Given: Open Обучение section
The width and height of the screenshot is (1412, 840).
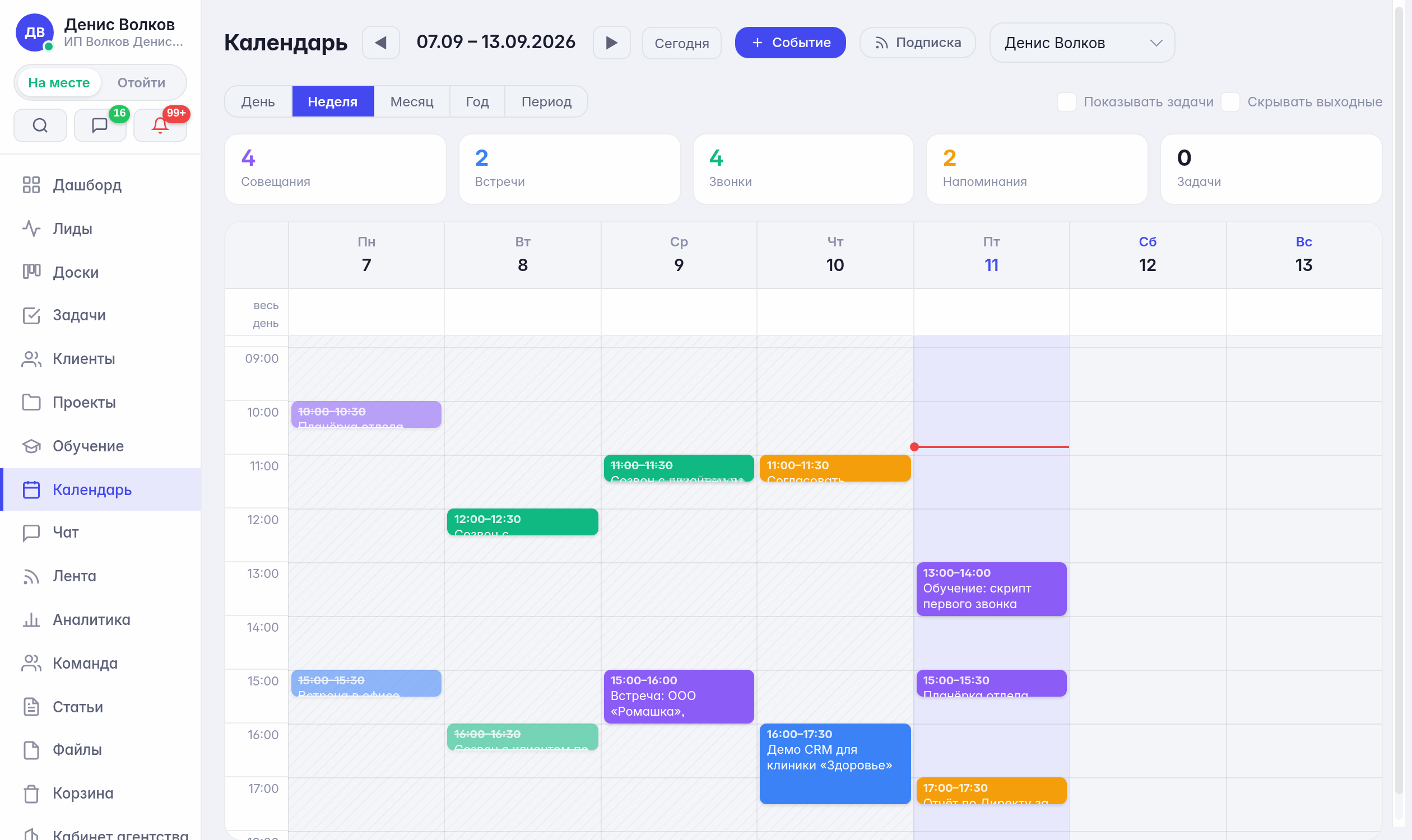Looking at the screenshot, I should (x=101, y=446).
